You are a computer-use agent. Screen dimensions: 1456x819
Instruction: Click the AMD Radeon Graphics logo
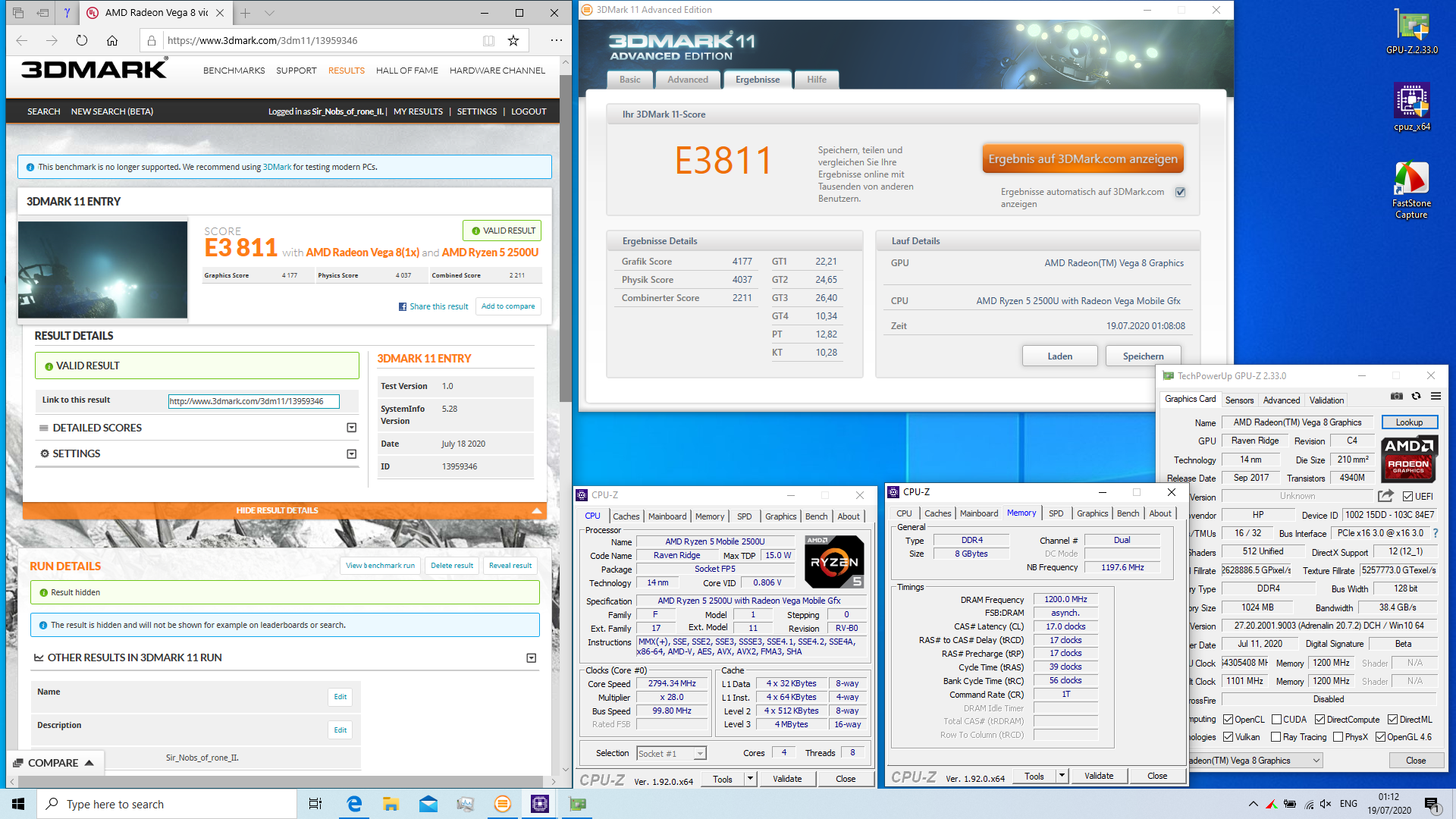[1408, 459]
